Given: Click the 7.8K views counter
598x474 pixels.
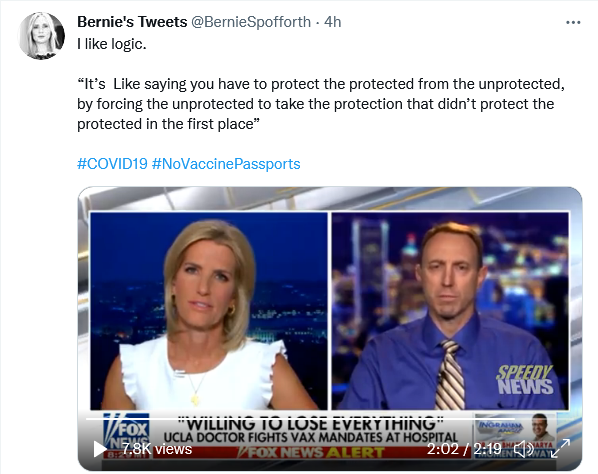Looking at the screenshot, I should 157,449.
